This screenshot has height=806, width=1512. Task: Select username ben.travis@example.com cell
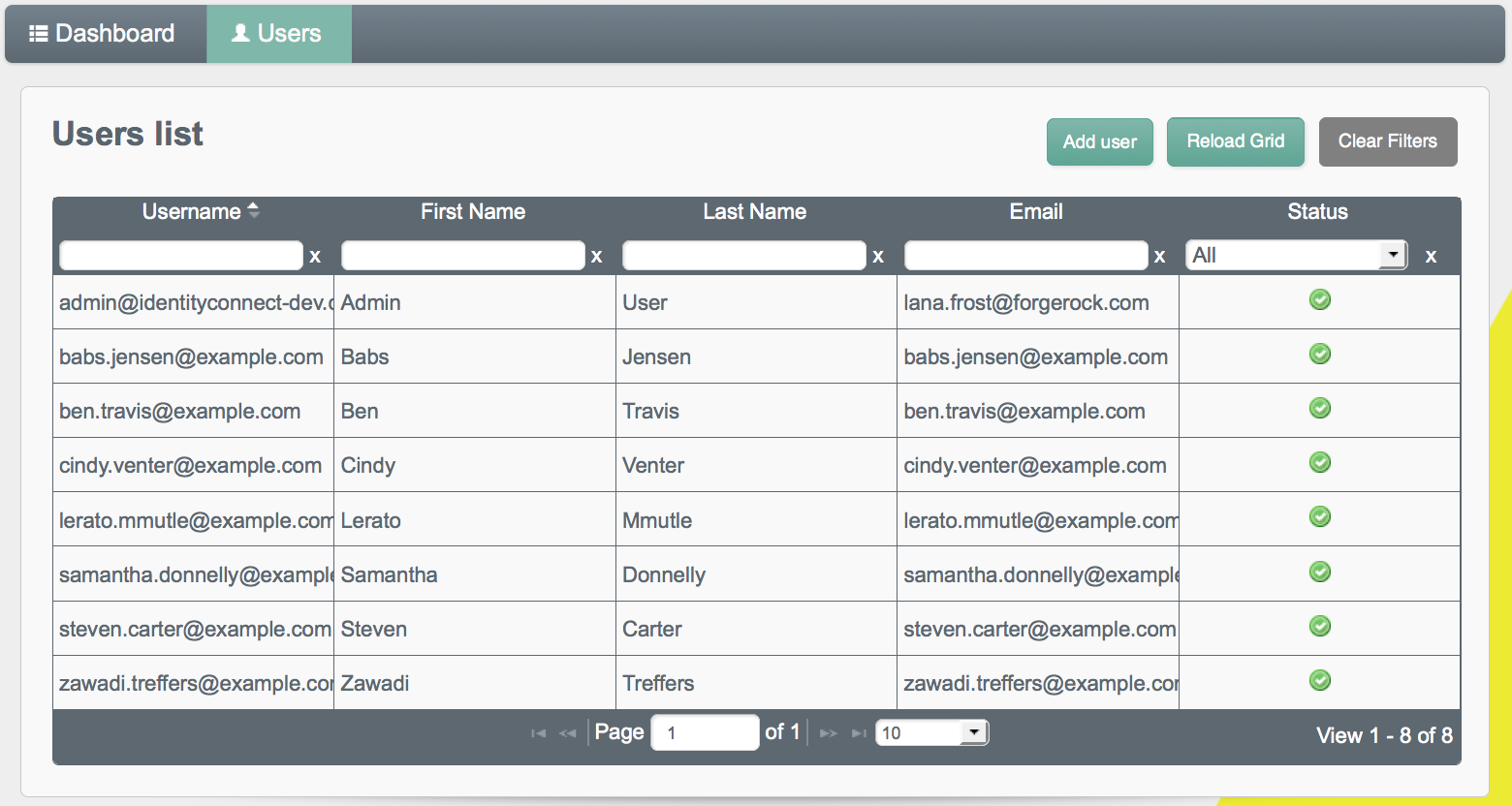(194, 411)
